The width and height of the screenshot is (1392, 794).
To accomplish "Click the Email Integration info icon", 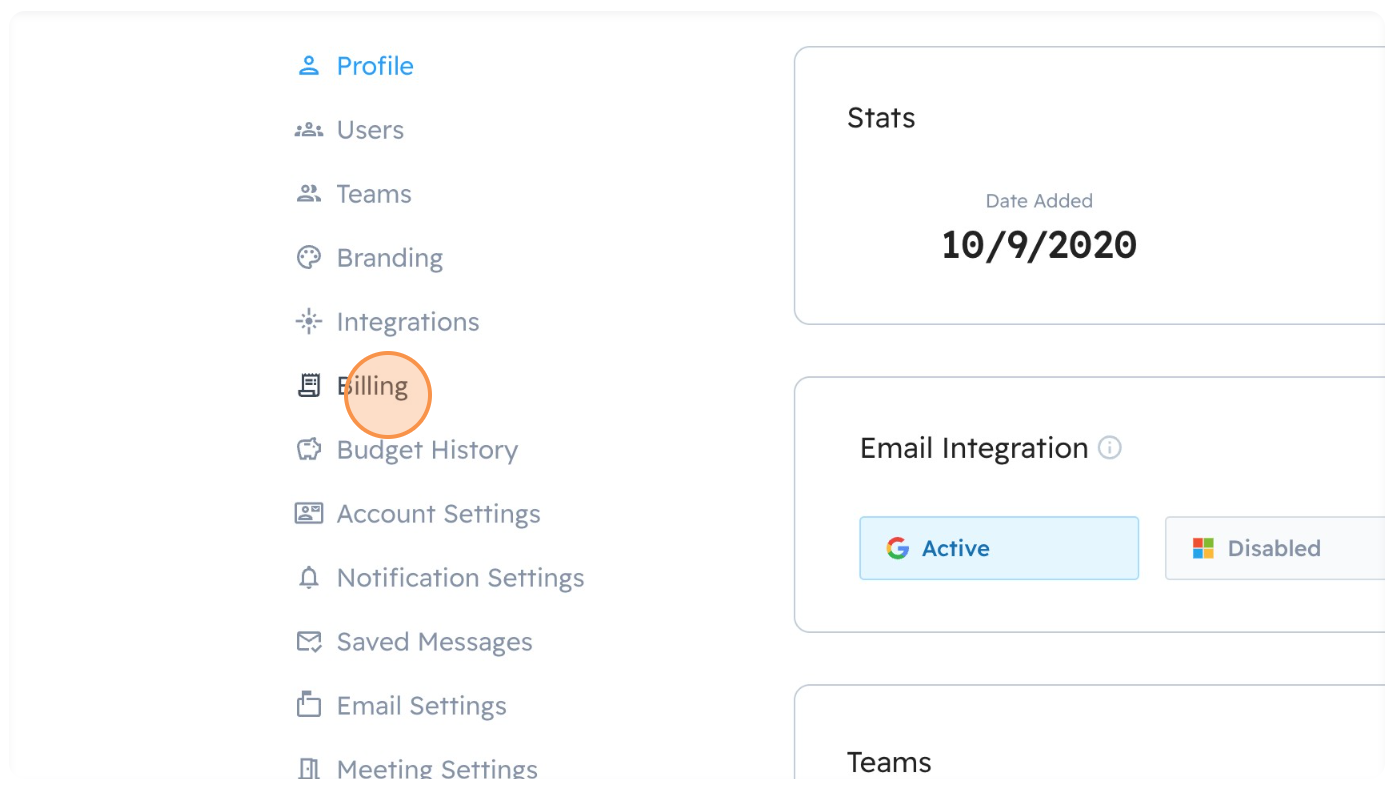I will pos(1110,448).
